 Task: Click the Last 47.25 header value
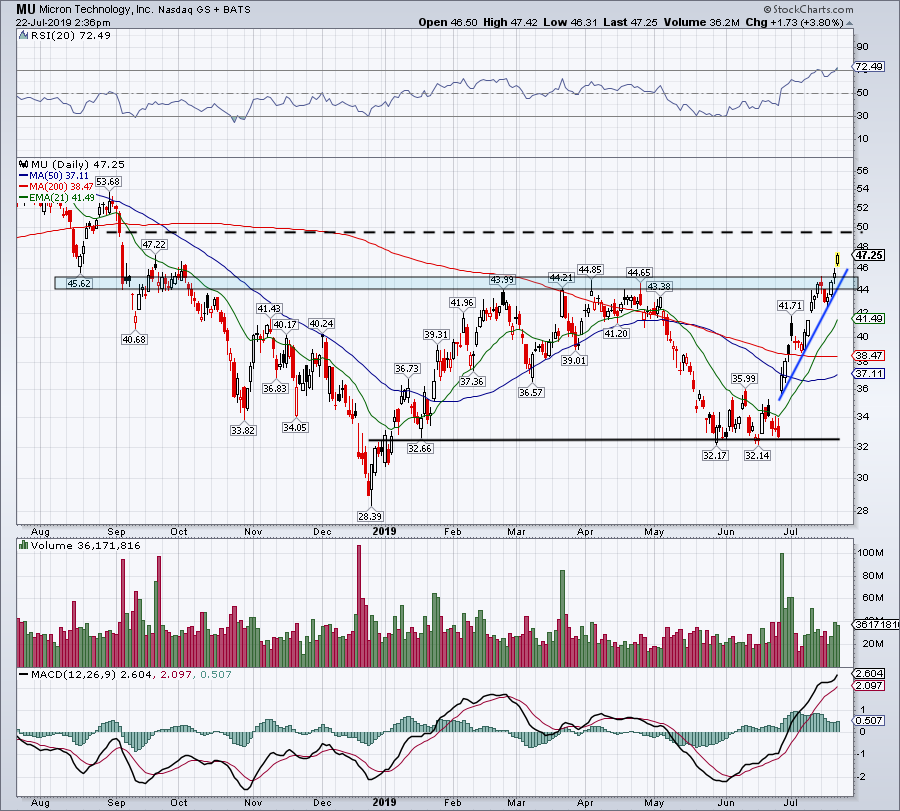(x=631, y=22)
